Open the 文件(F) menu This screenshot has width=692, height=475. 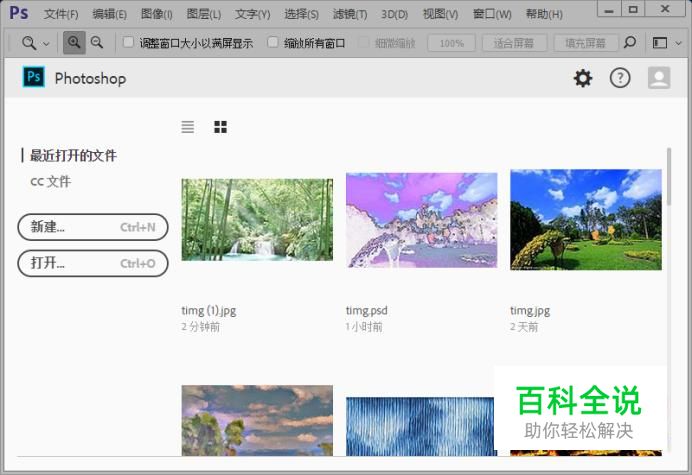click(61, 14)
